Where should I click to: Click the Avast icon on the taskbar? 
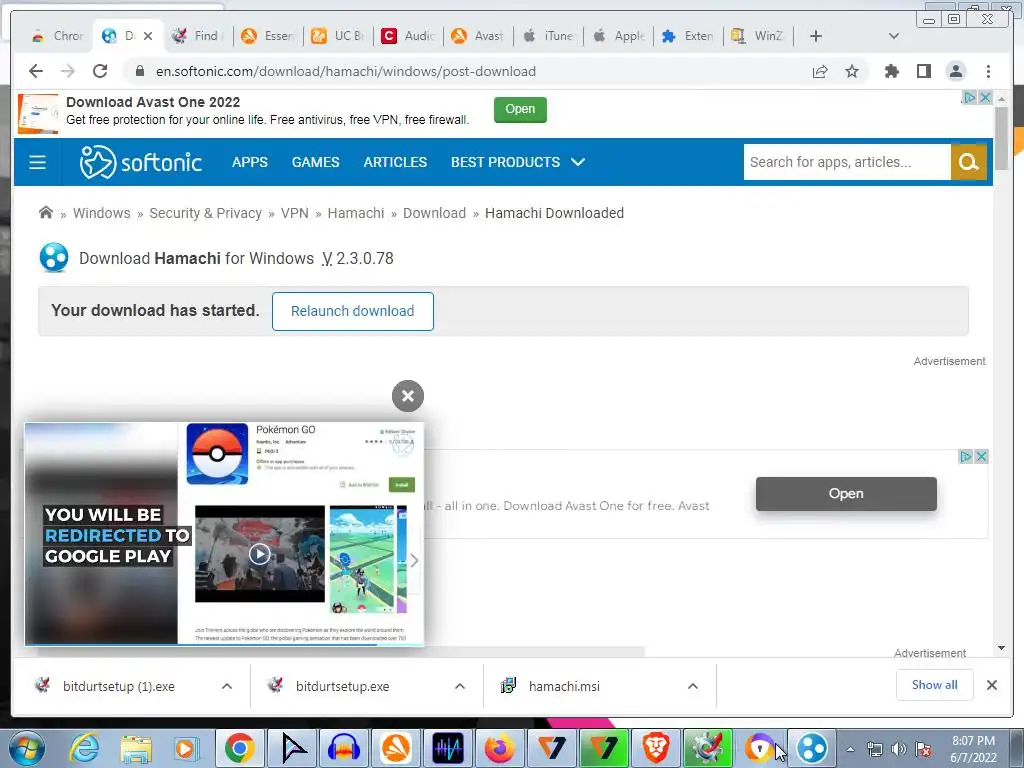pyautogui.click(x=396, y=748)
